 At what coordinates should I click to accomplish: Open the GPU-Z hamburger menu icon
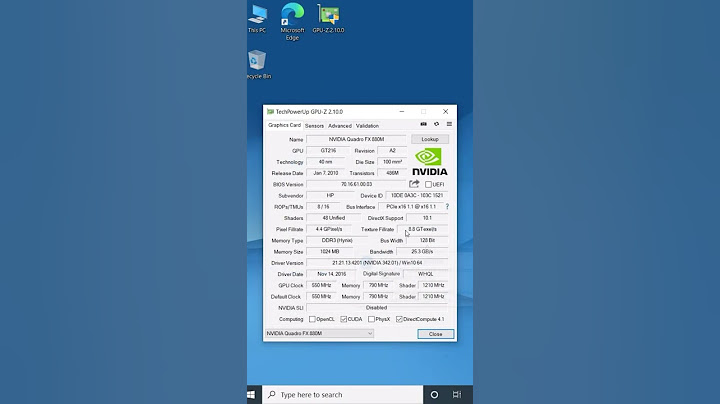coord(449,124)
